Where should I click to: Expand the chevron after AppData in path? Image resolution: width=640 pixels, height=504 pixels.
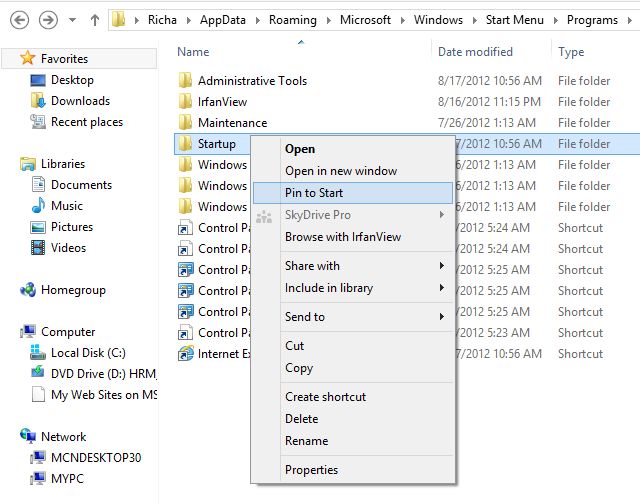coord(258,20)
